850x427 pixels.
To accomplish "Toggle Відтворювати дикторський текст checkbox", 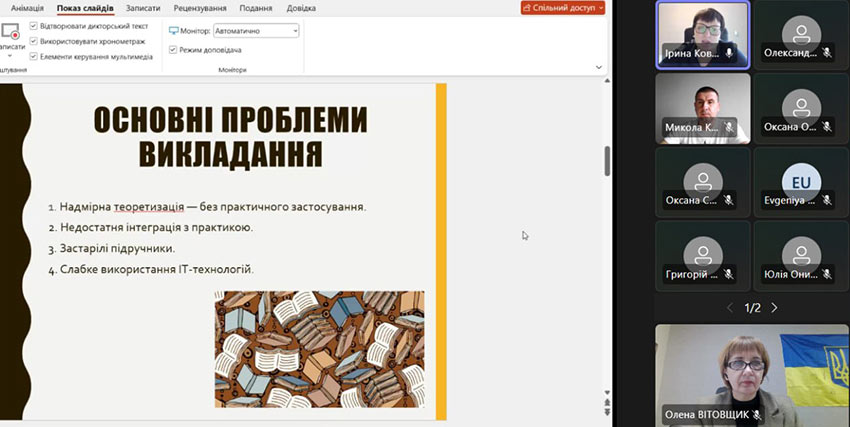I will coord(33,25).
